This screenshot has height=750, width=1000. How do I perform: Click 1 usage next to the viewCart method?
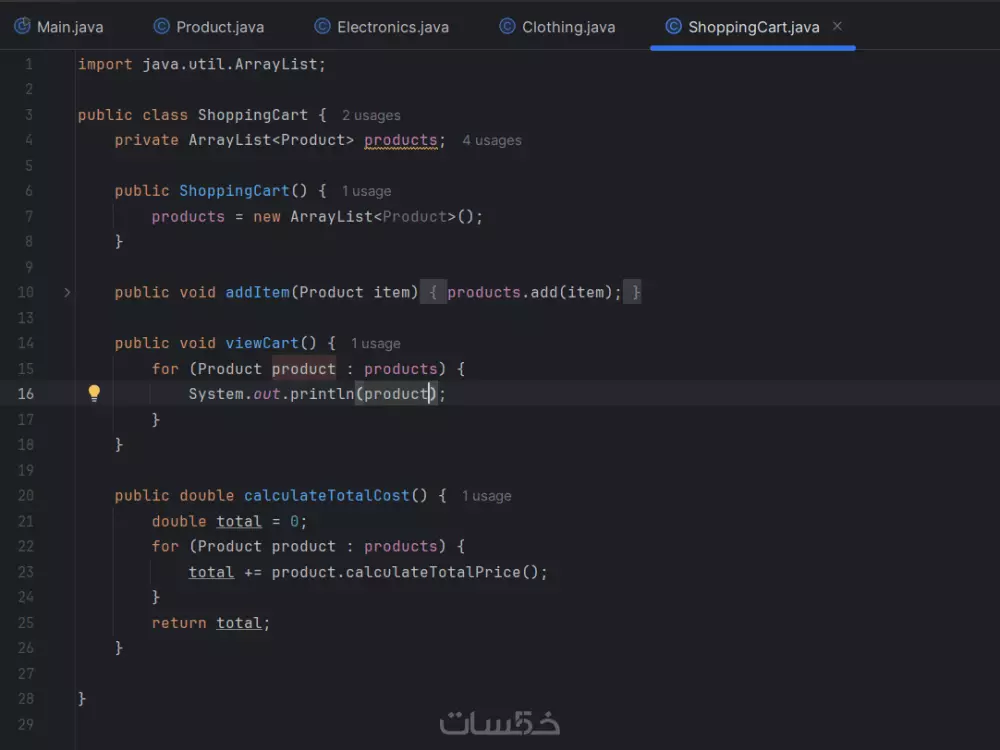pos(376,343)
